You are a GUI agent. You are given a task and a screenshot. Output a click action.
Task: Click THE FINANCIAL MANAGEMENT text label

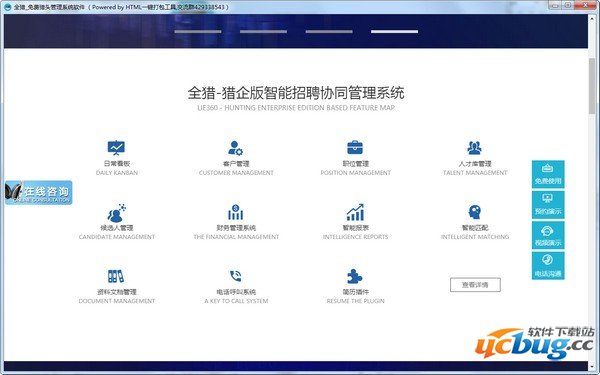[236, 237]
